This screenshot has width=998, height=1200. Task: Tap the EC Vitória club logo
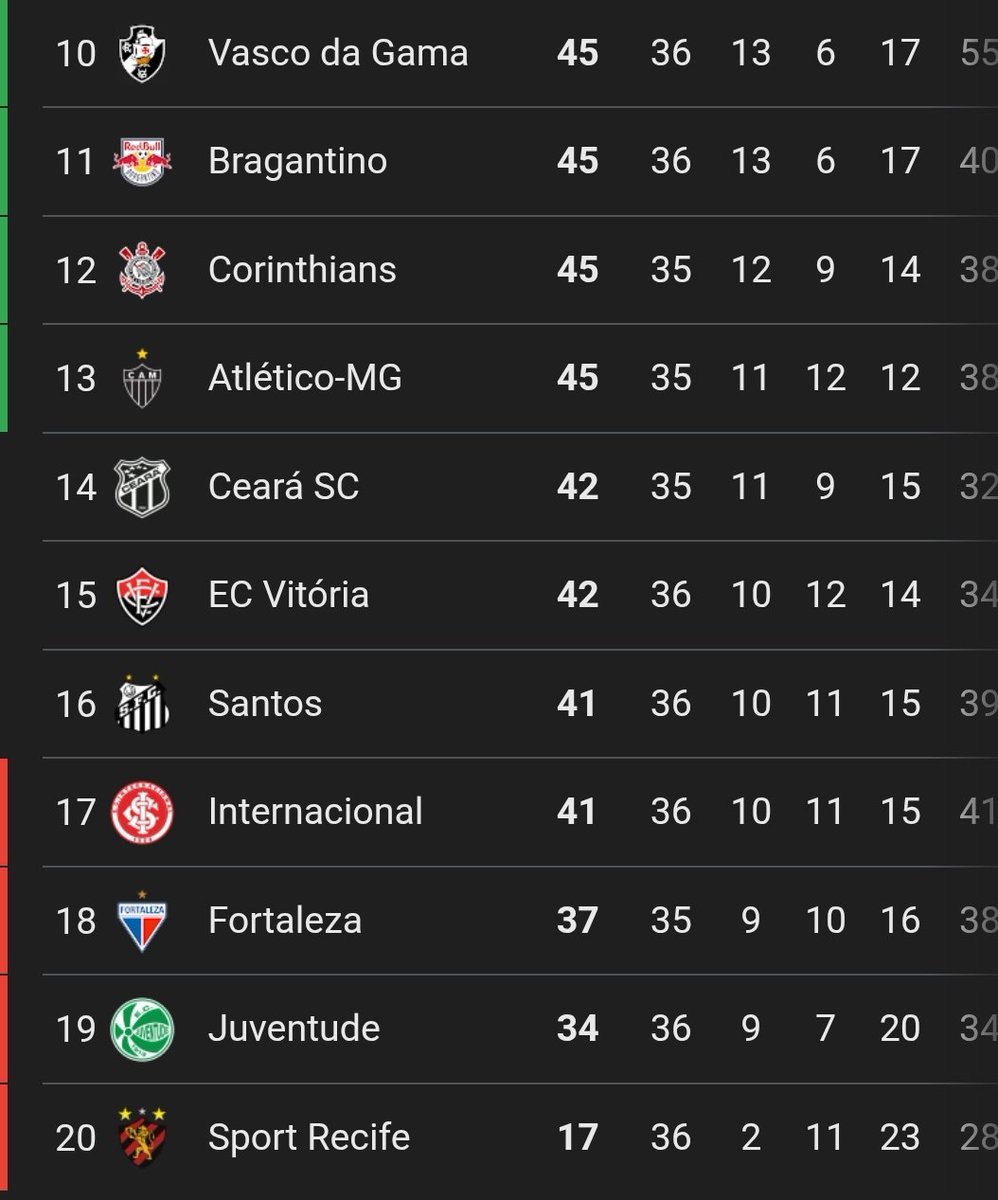(x=142, y=595)
